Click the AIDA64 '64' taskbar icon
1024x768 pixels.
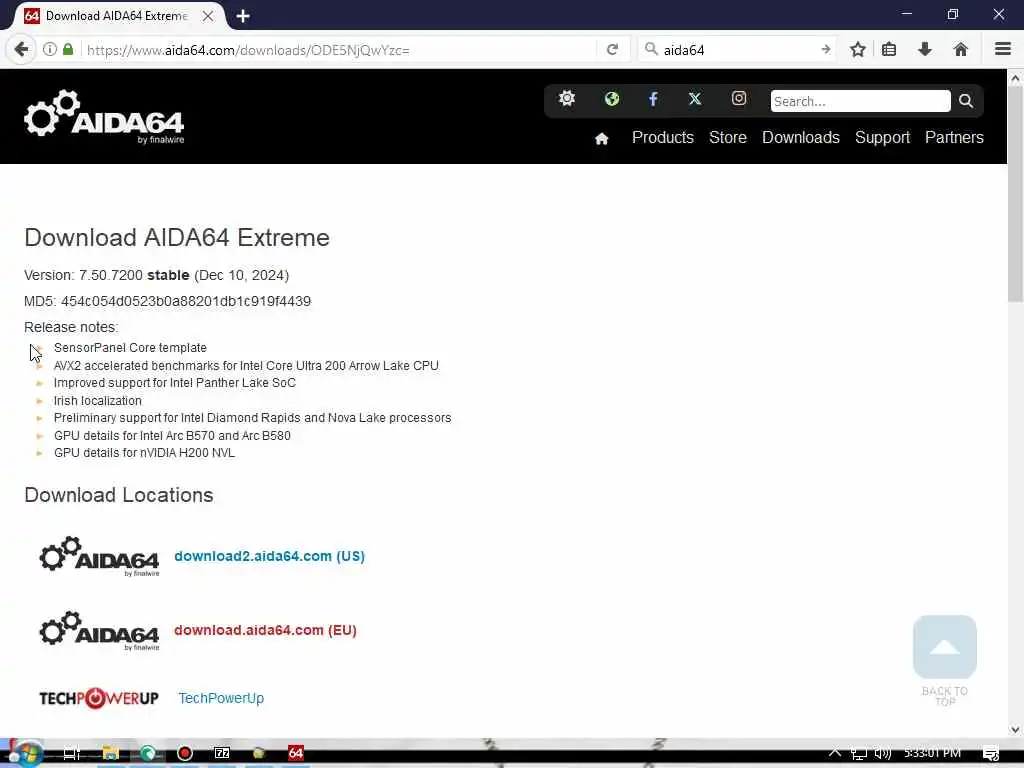pyautogui.click(x=296, y=754)
